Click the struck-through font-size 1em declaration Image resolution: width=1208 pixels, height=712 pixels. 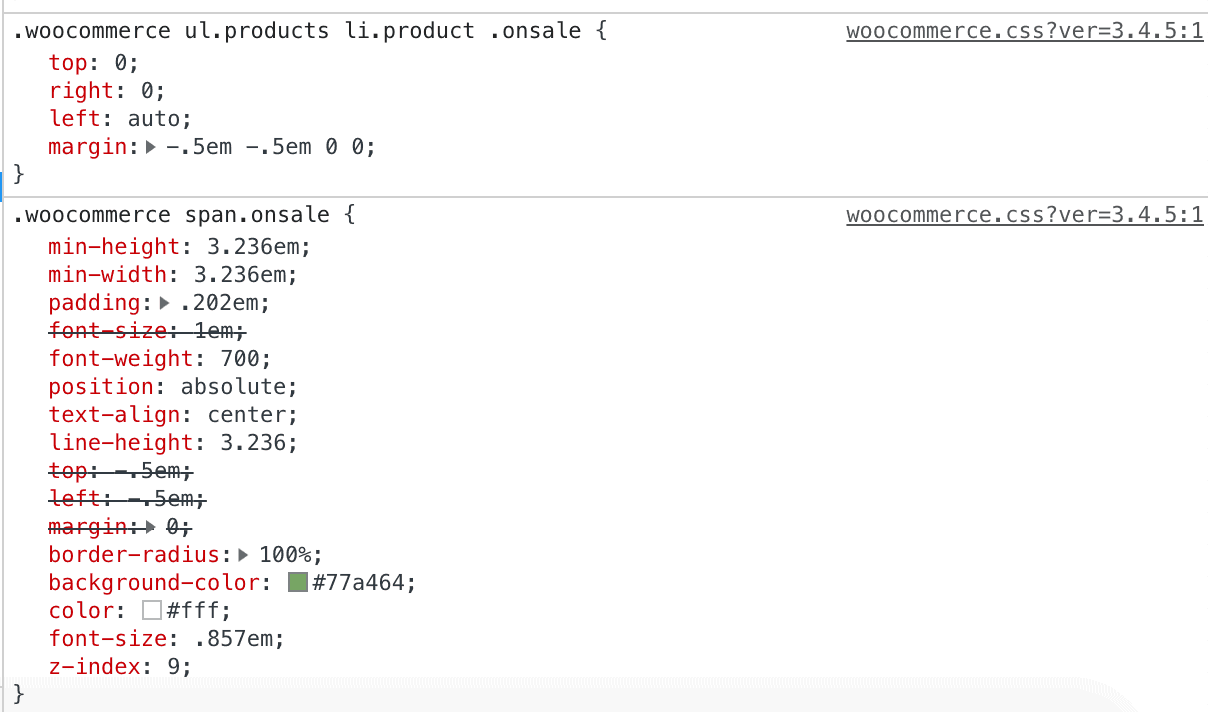(x=147, y=330)
